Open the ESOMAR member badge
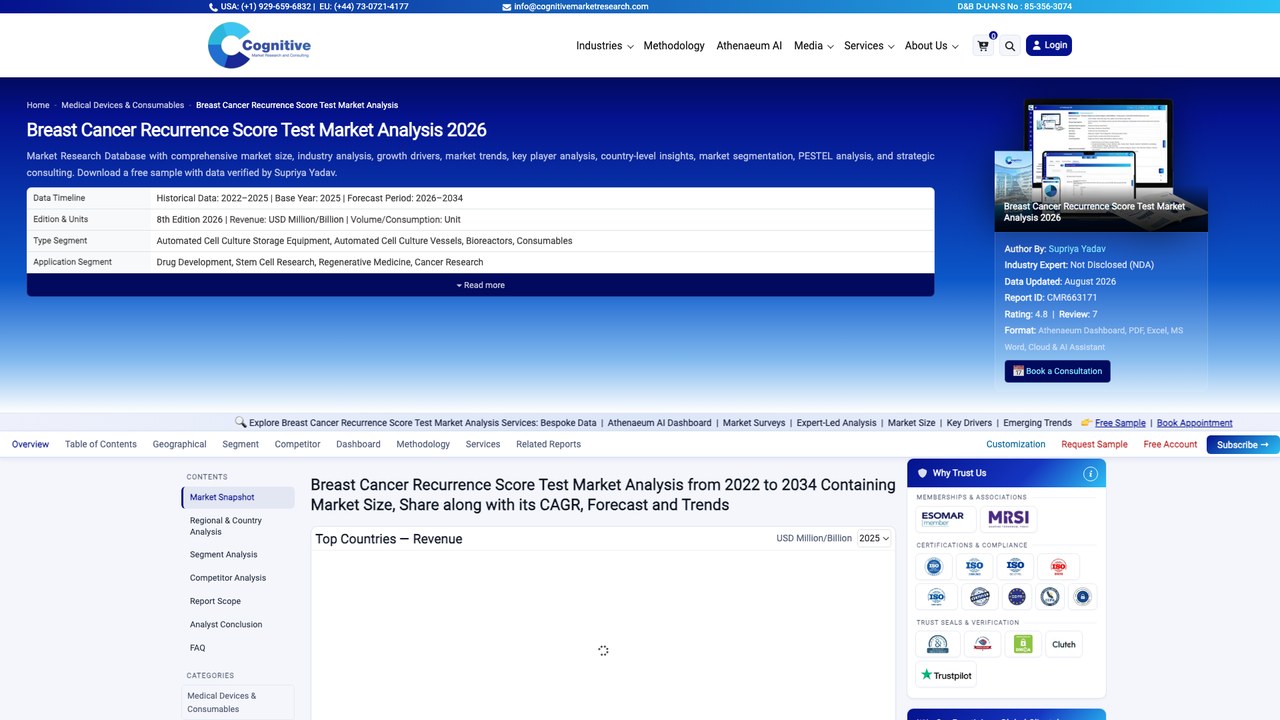 pos(943,518)
